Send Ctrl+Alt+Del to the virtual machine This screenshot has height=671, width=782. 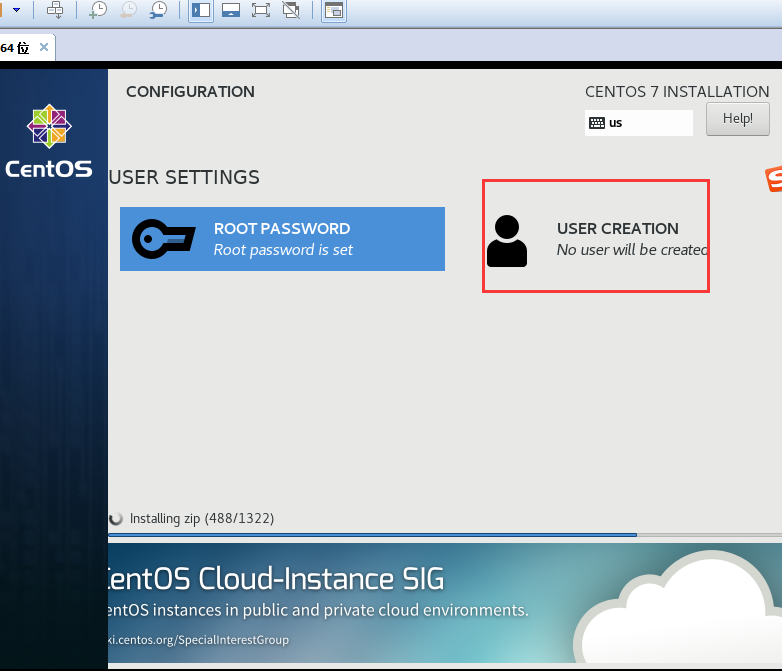pos(55,10)
